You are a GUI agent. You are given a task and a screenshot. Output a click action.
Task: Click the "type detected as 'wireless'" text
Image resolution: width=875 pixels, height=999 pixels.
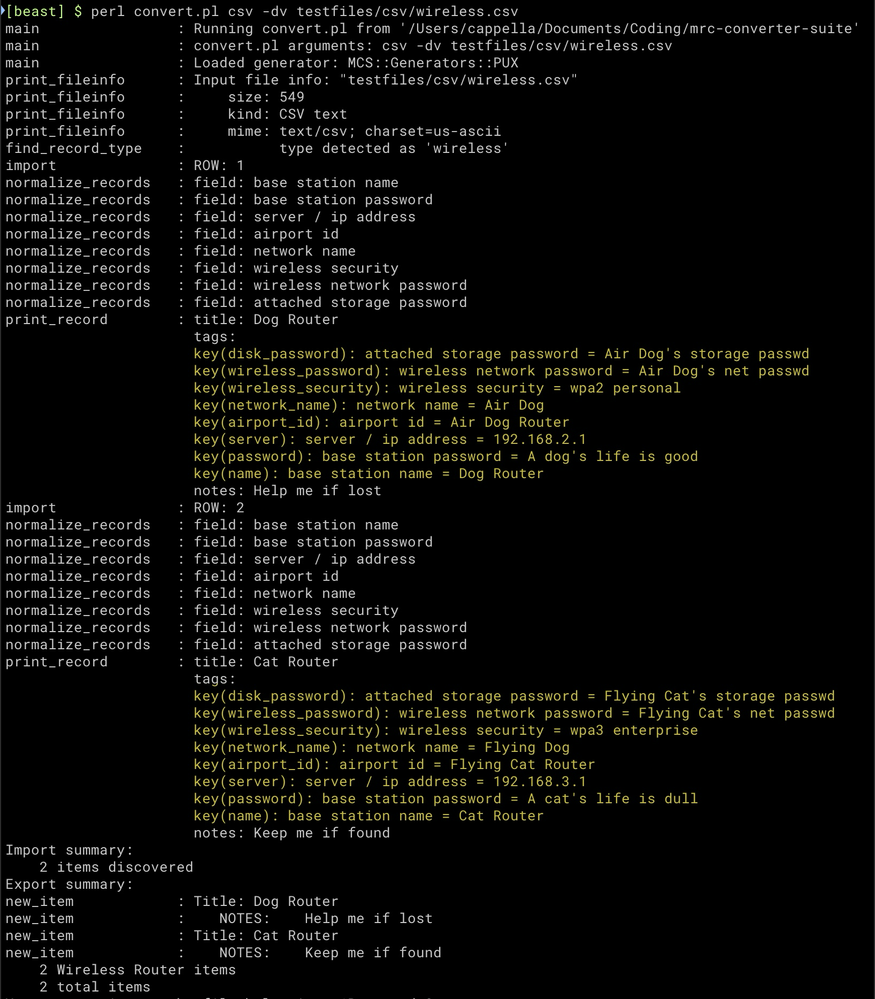(394, 148)
